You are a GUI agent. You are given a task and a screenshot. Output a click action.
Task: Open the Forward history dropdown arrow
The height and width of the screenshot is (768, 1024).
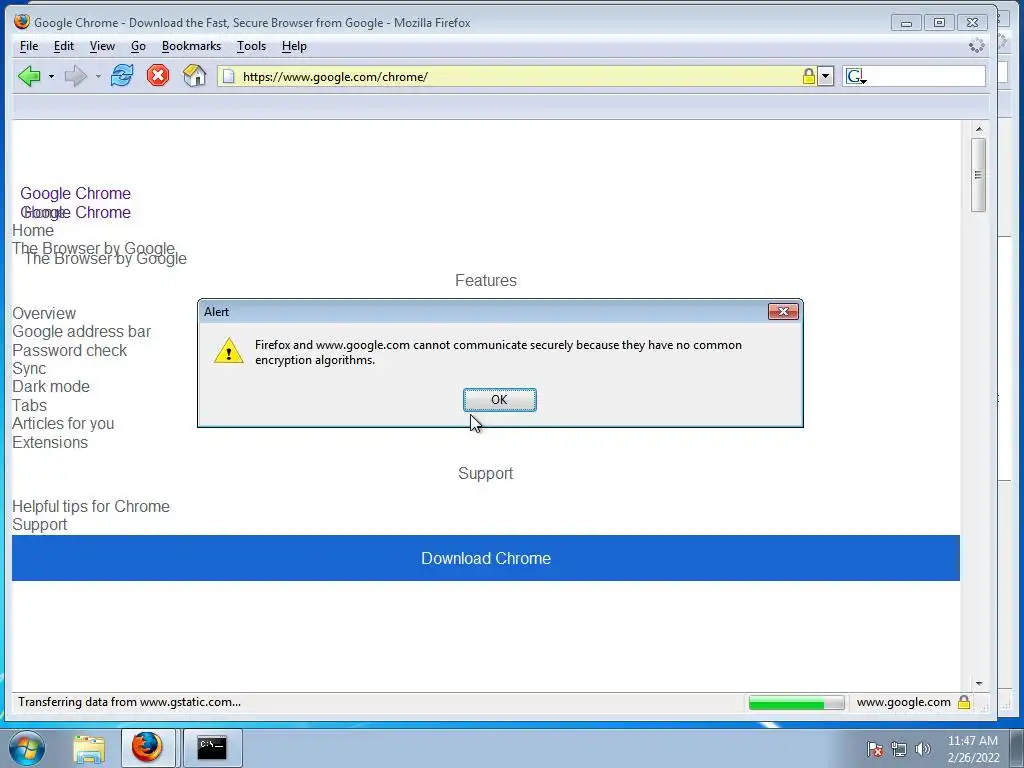point(98,76)
